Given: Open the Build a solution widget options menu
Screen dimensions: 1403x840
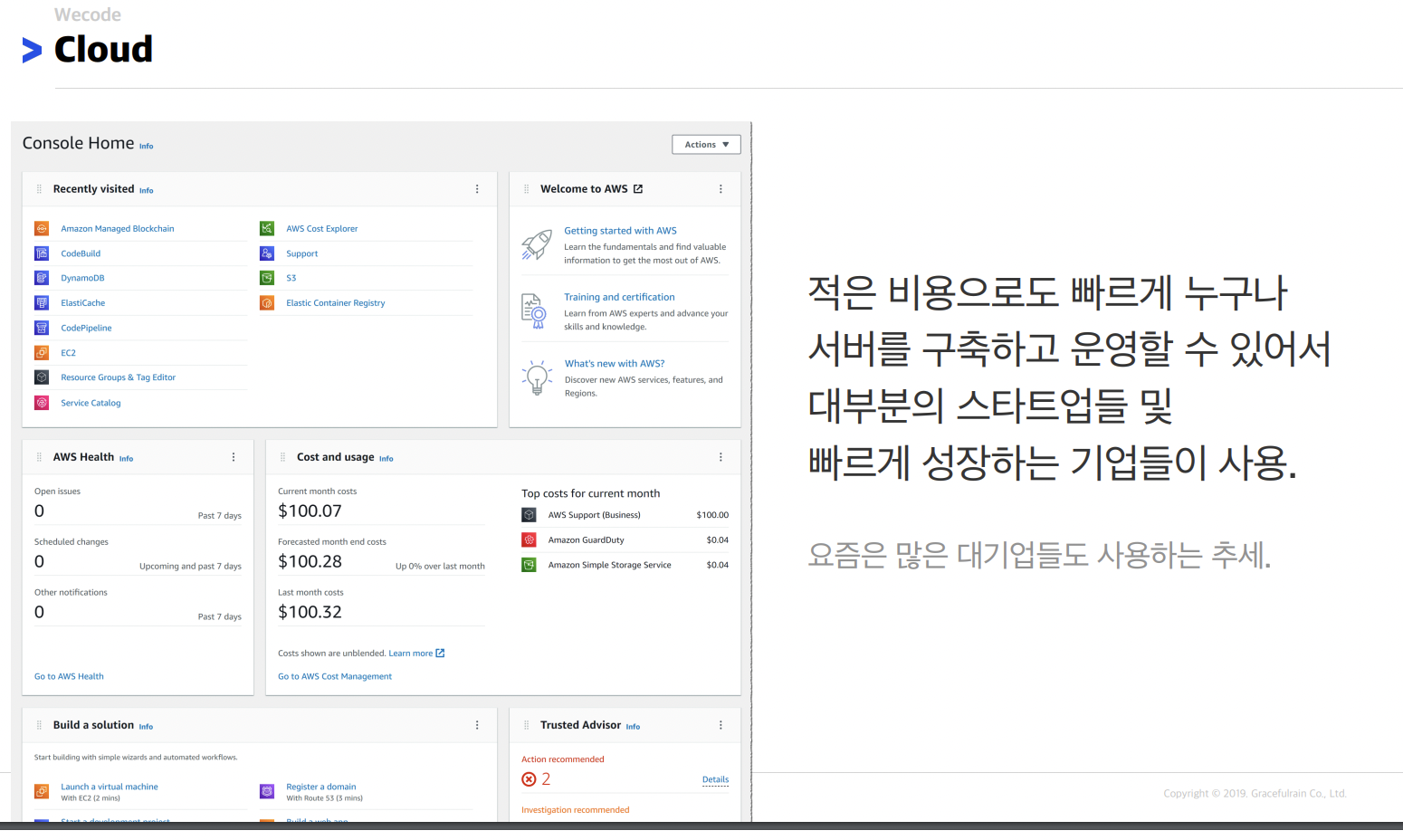Looking at the screenshot, I should click(x=477, y=725).
